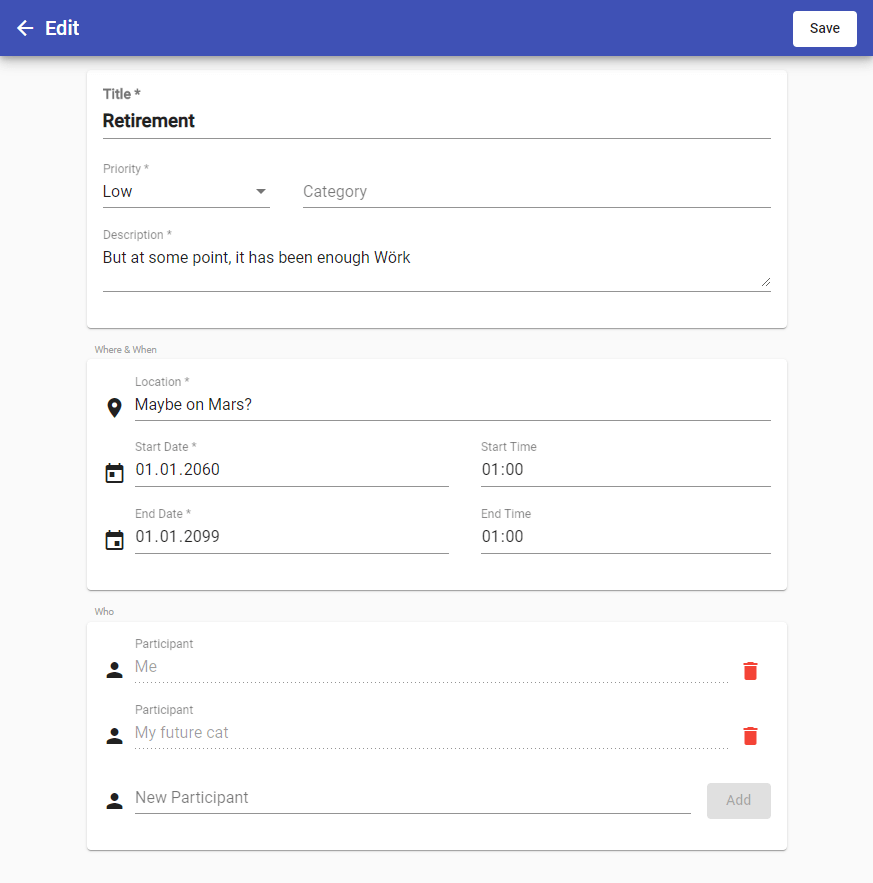Screen dimensions: 873x883
Task: Save the edited event
Action: pyautogui.click(x=825, y=29)
